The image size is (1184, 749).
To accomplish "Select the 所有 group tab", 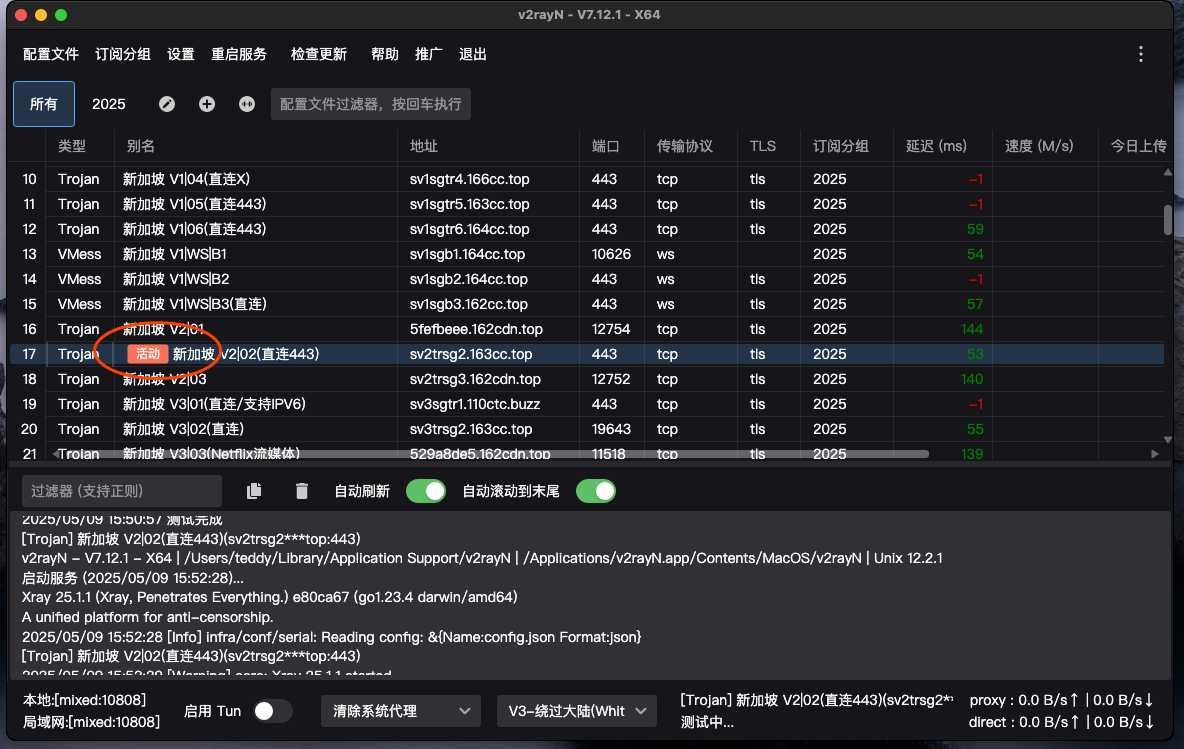I will pos(44,104).
